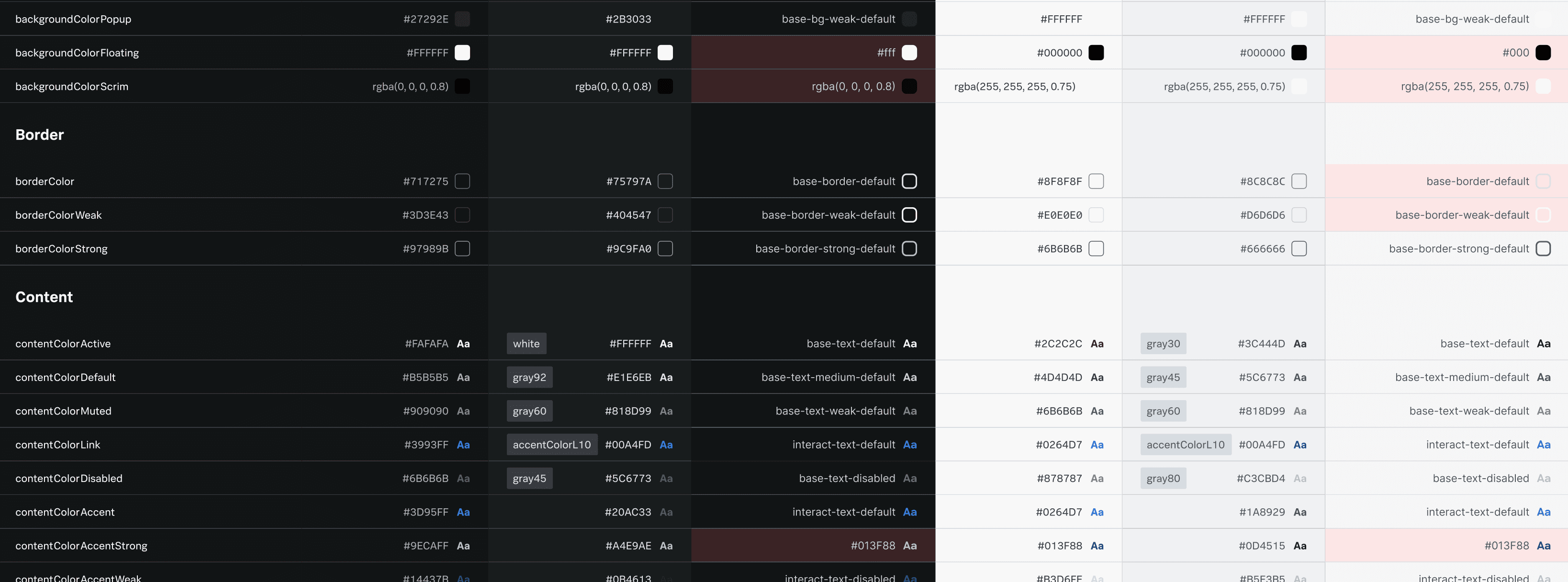Viewport: 1568px width, 582px height.
Task: Click the #27292E popup background swatch
Action: (462, 19)
